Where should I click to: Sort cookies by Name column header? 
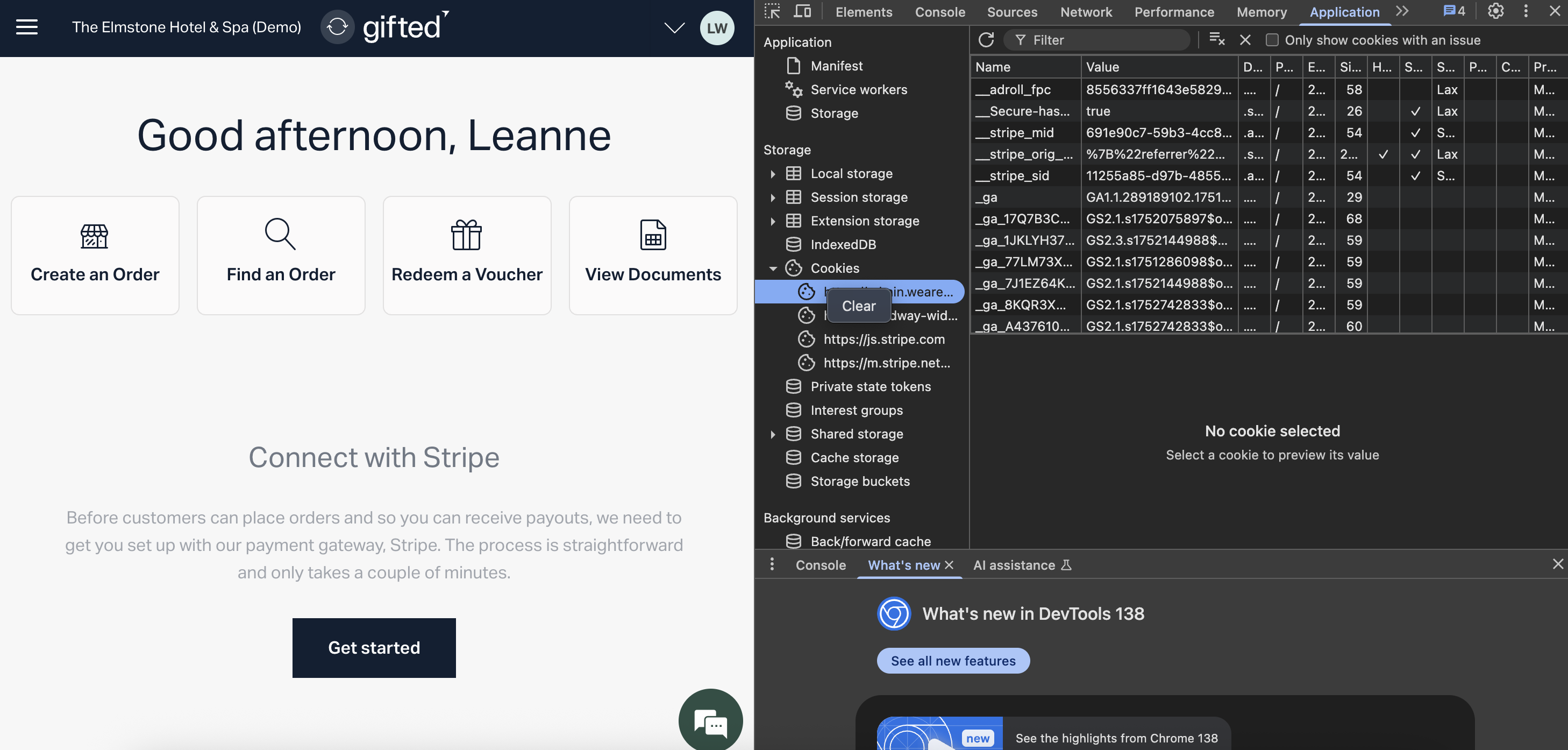1025,67
